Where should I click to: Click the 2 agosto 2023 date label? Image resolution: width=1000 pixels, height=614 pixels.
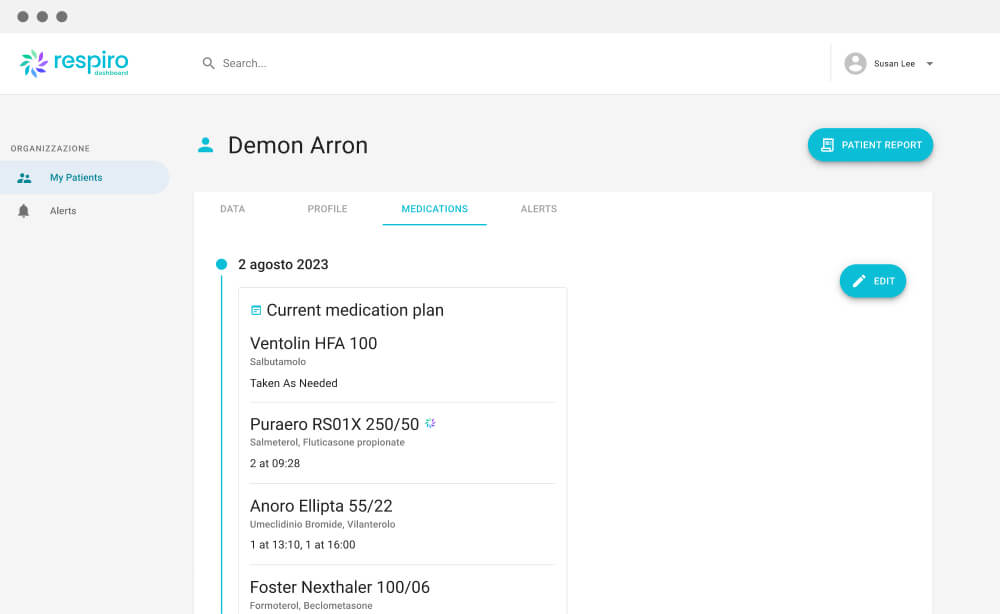(283, 265)
